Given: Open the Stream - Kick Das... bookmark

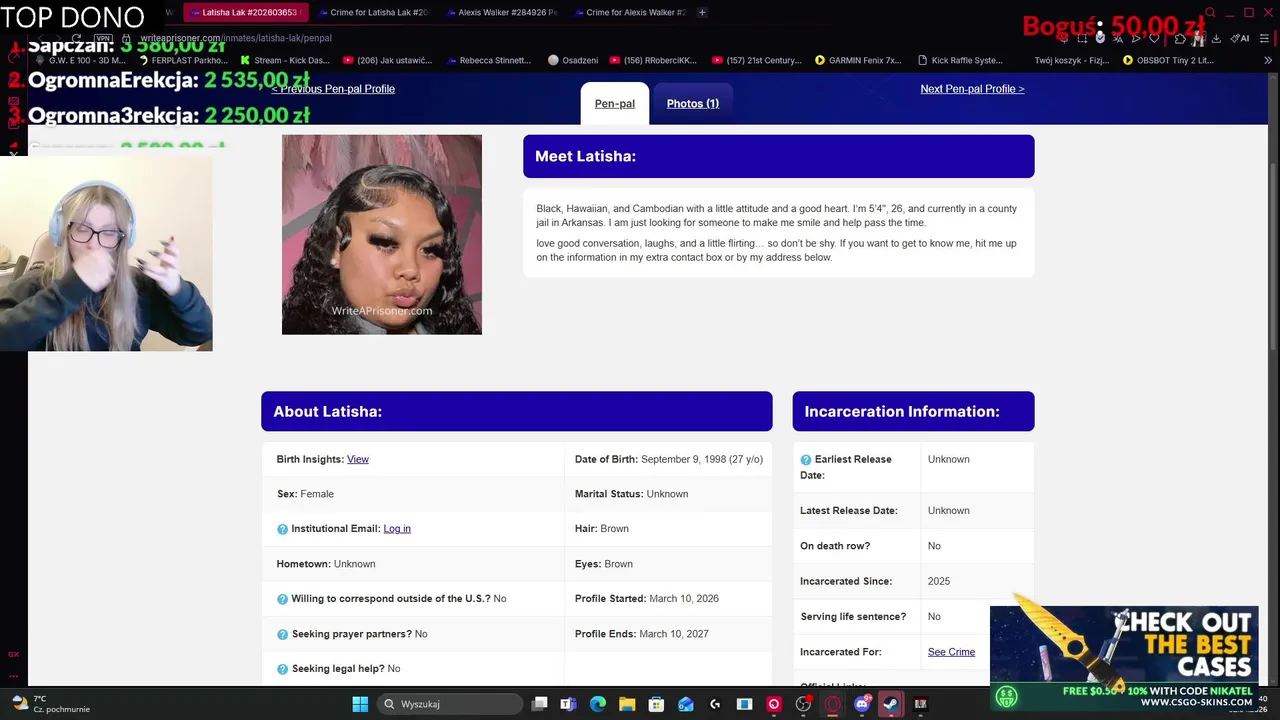Looking at the screenshot, I should click(x=285, y=60).
